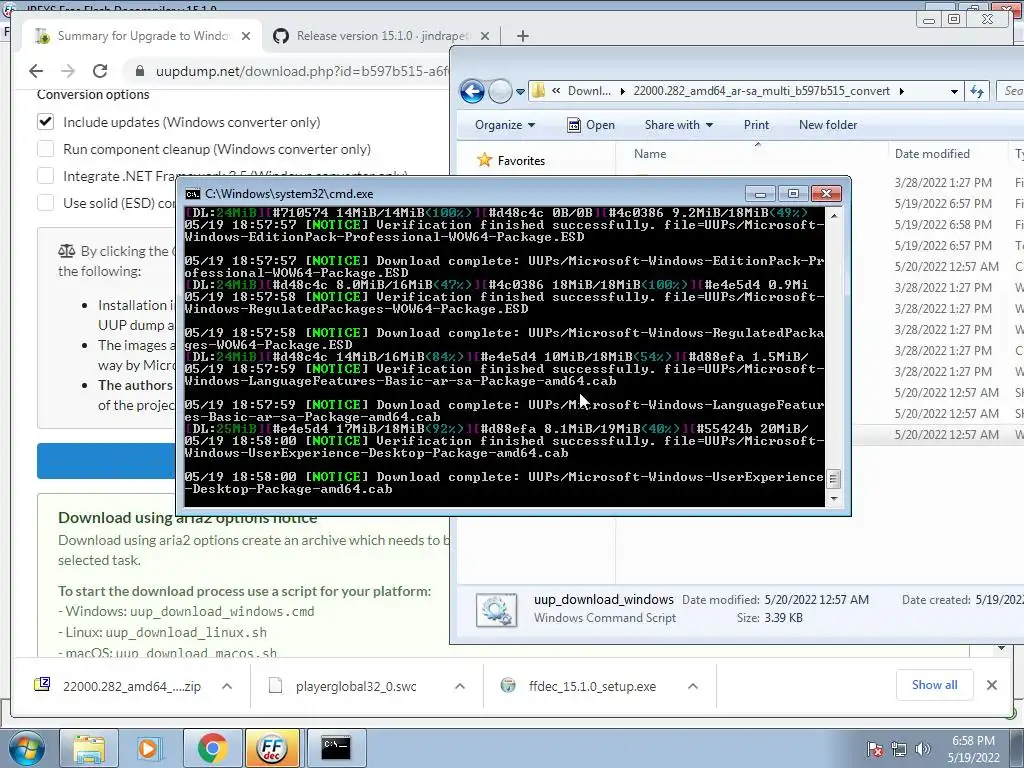Click network tray icon
This screenshot has width=1024, height=768.
tap(899, 749)
